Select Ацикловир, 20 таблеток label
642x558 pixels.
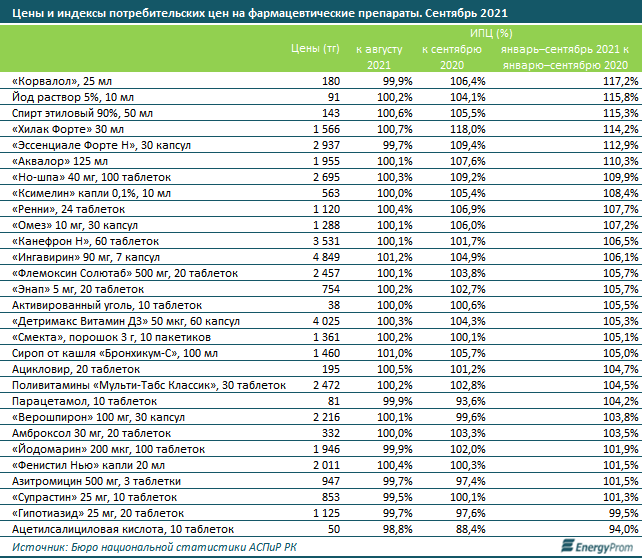76,369
